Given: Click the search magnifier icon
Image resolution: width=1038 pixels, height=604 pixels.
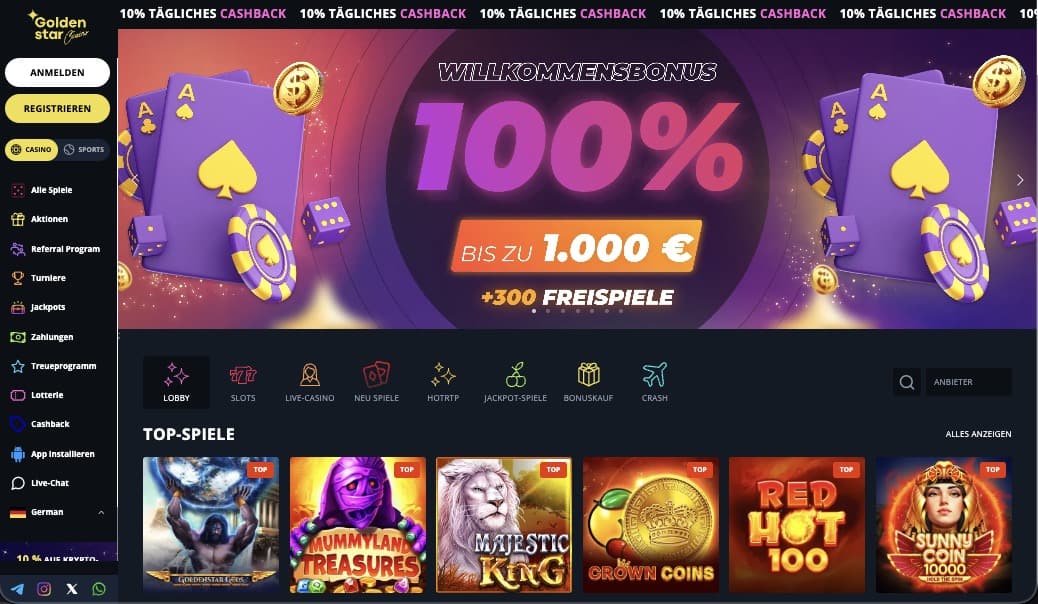Looking at the screenshot, I should tap(906, 382).
